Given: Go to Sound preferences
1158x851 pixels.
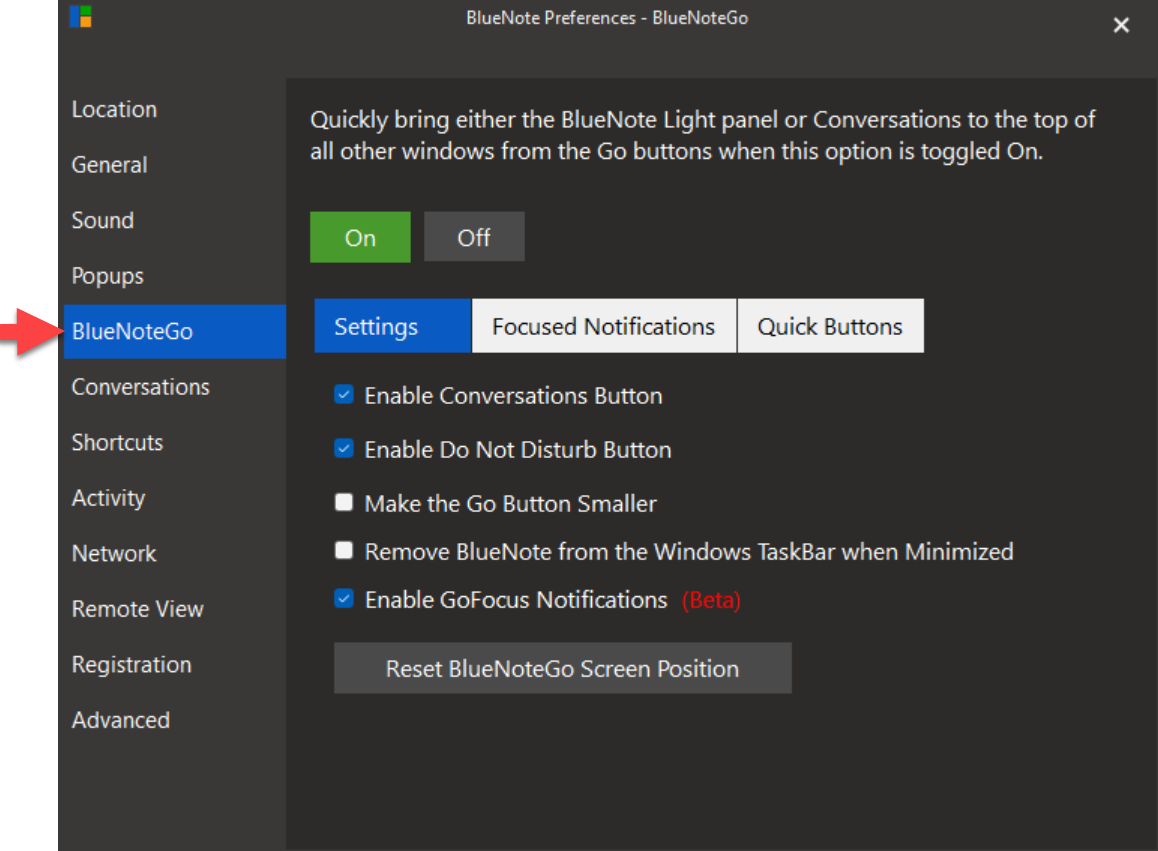Looking at the screenshot, I should (x=103, y=220).
